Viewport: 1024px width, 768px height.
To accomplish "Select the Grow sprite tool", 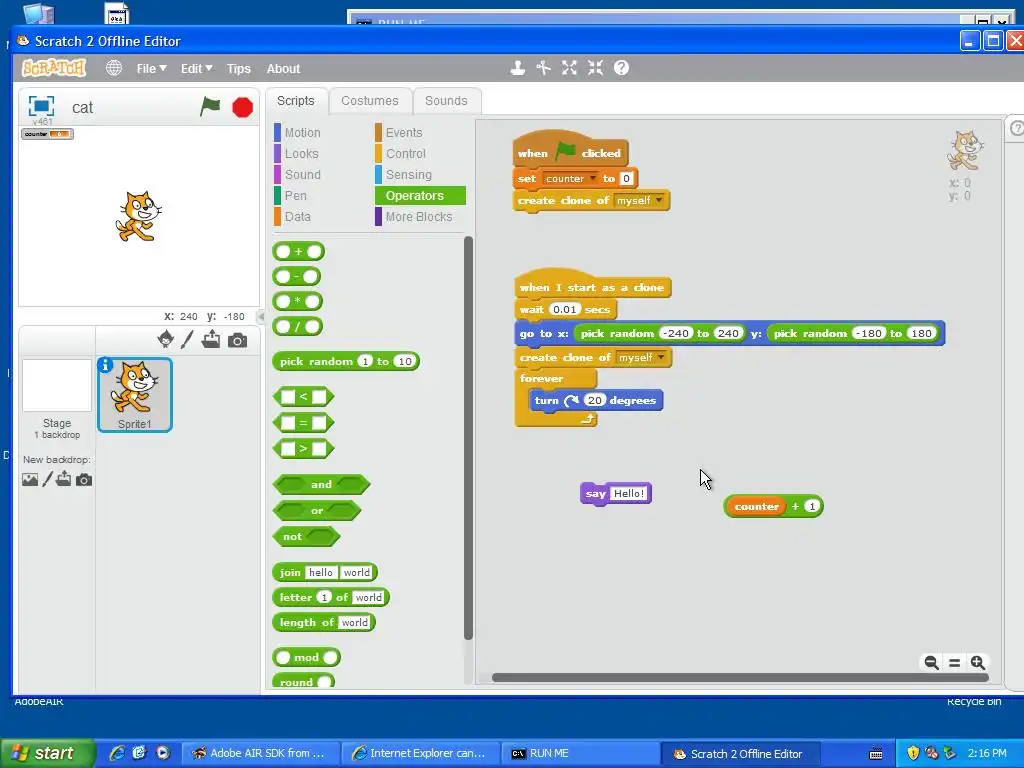I will click(569, 68).
